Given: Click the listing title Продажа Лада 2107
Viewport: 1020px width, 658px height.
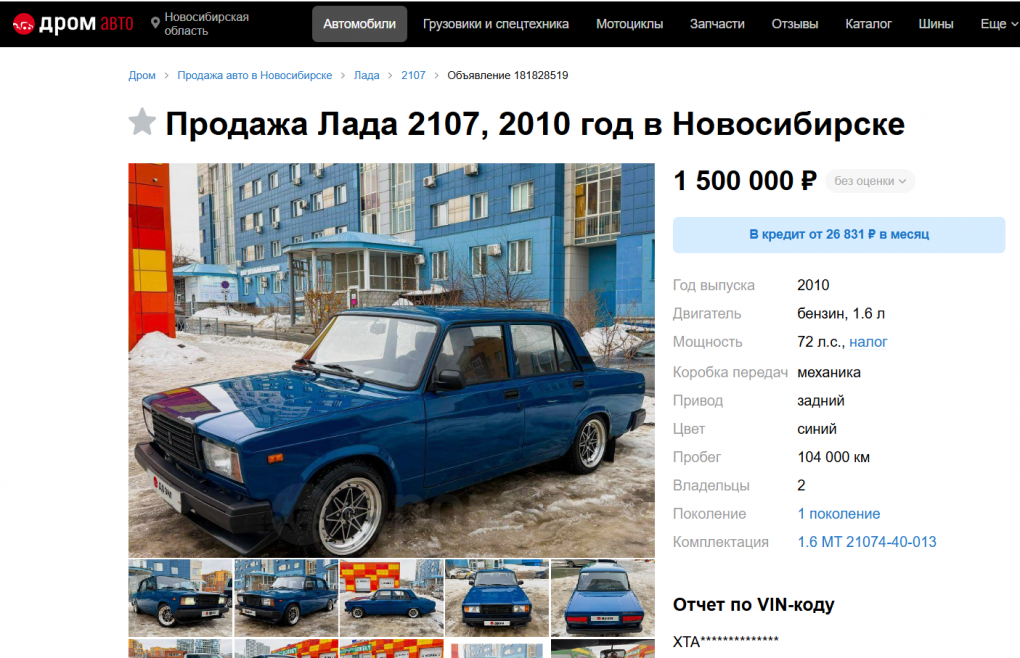Looking at the screenshot, I should coord(535,124).
